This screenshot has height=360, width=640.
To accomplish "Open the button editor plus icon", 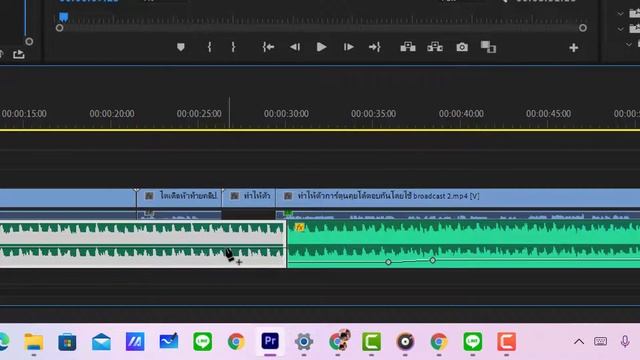I will (x=573, y=48).
